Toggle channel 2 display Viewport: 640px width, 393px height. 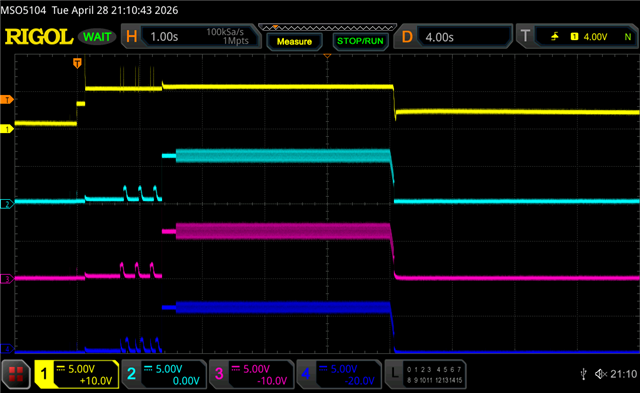164,374
